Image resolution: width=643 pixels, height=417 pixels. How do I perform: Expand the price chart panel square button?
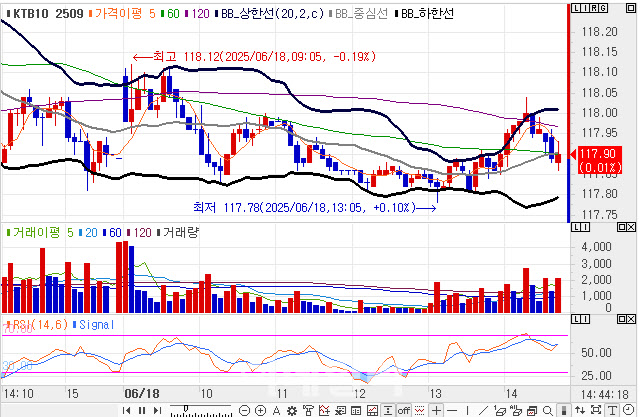point(631,8)
